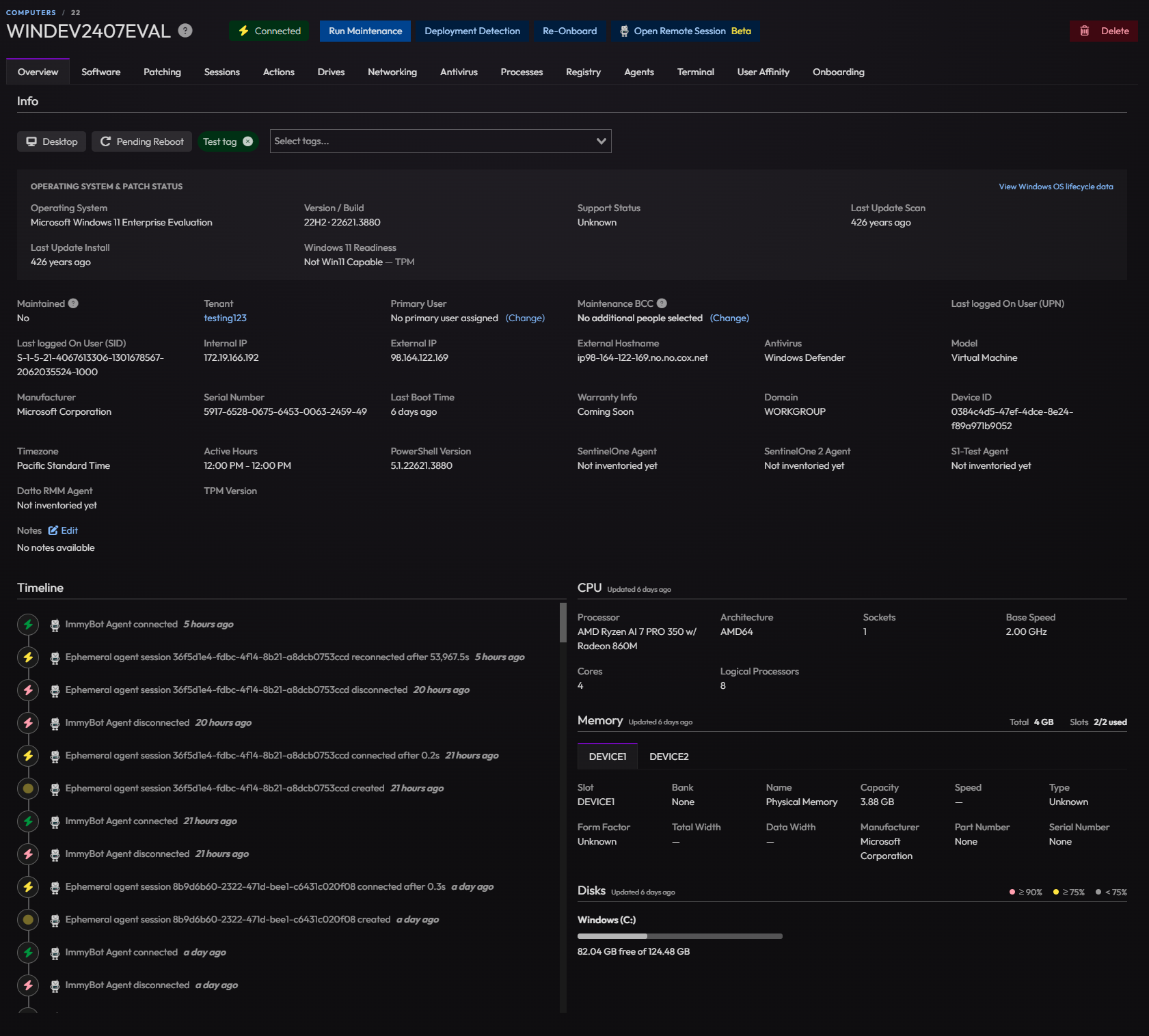This screenshot has height=1036, width=1149.
Task: Click the trash icon on Delete button
Action: [x=1084, y=31]
